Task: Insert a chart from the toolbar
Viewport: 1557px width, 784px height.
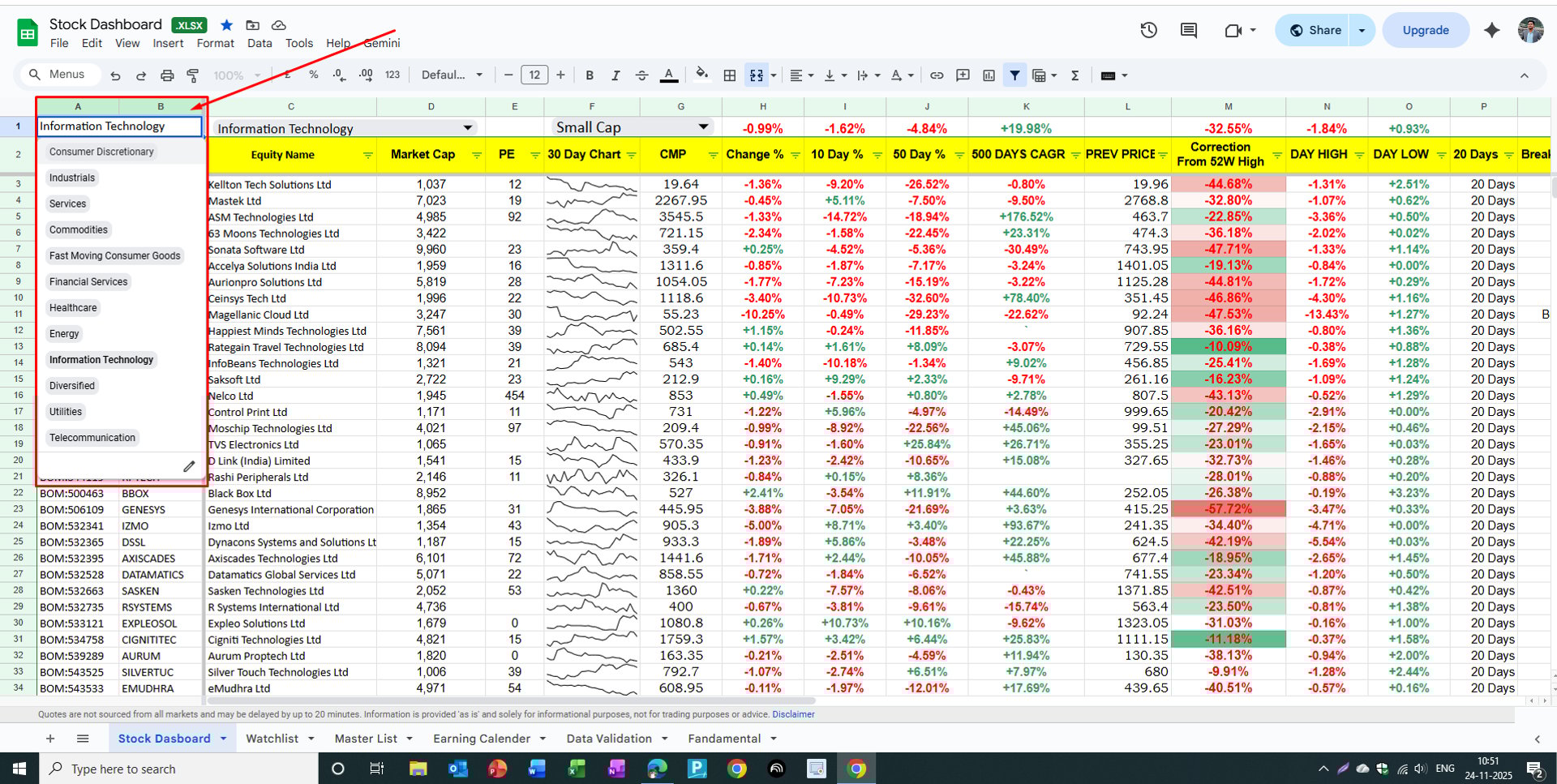Action: pyautogui.click(x=989, y=75)
